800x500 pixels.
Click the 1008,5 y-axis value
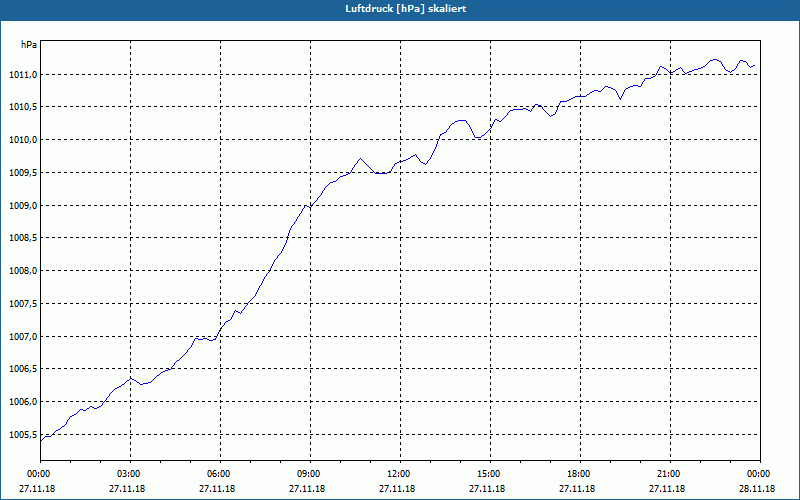(x=23, y=238)
